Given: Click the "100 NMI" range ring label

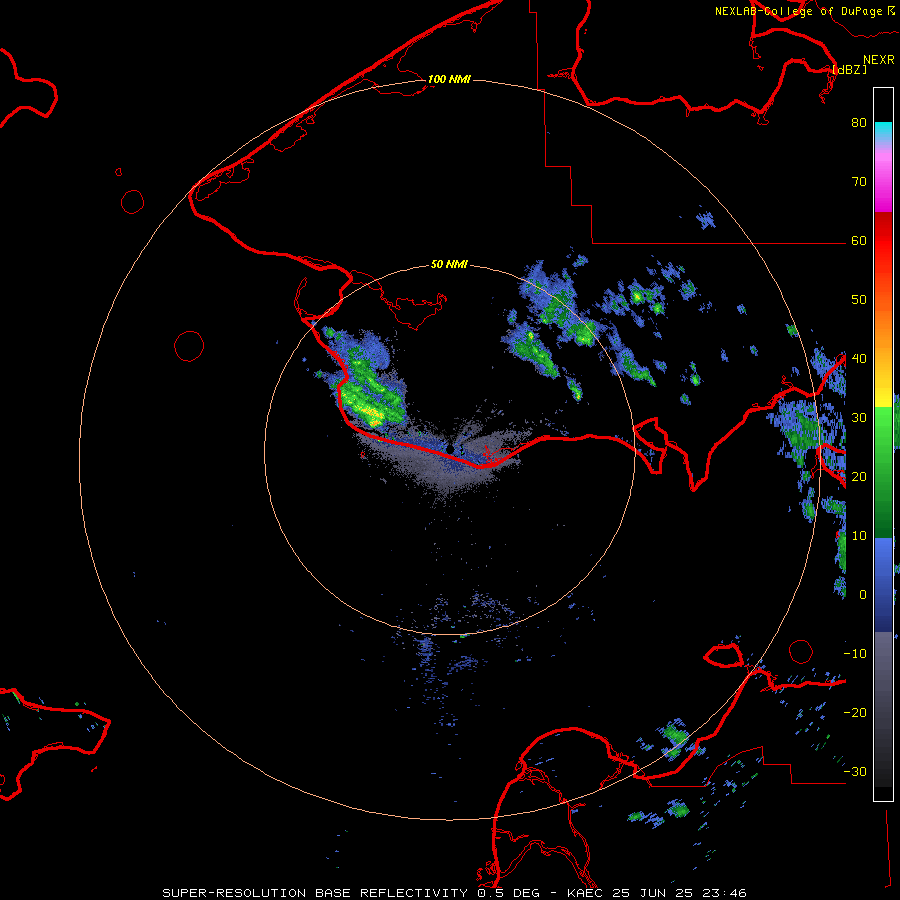Looking at the screenshot, I should click(x=449, y=79).
